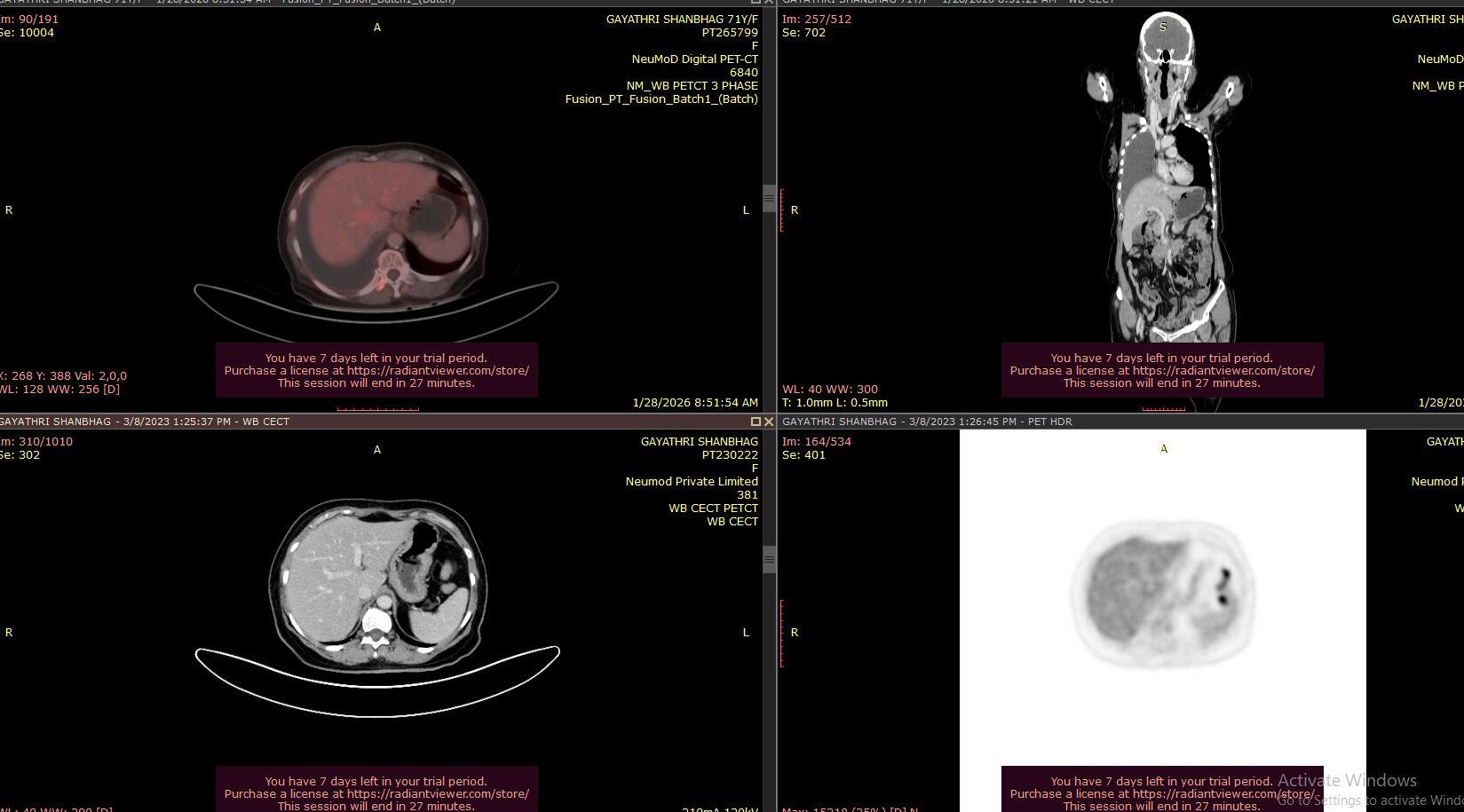Viewport: 1464px width, 812px height.
Task: Click the vertical scale ruler in coronal CT panel
Action: (781, 210)
